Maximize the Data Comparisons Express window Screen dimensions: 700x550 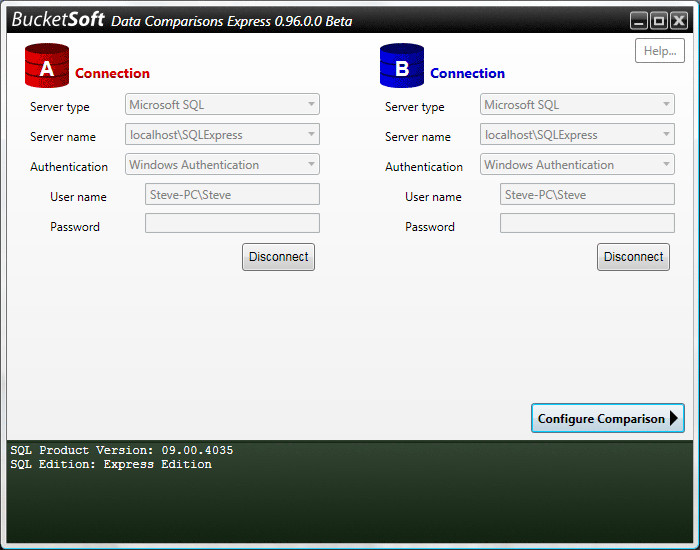[659, 21]
